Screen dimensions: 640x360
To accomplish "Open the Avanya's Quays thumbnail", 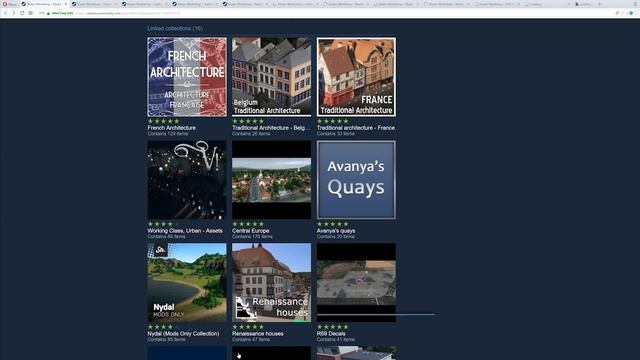I will click(x=356, y=180).
